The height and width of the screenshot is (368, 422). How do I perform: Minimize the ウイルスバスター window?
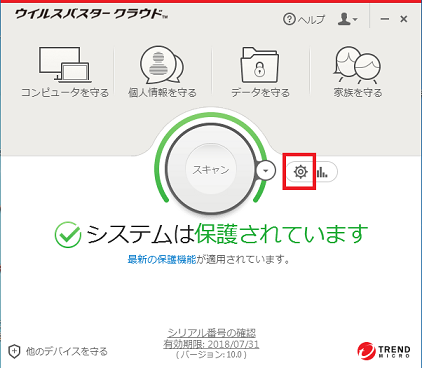point(385,19)
